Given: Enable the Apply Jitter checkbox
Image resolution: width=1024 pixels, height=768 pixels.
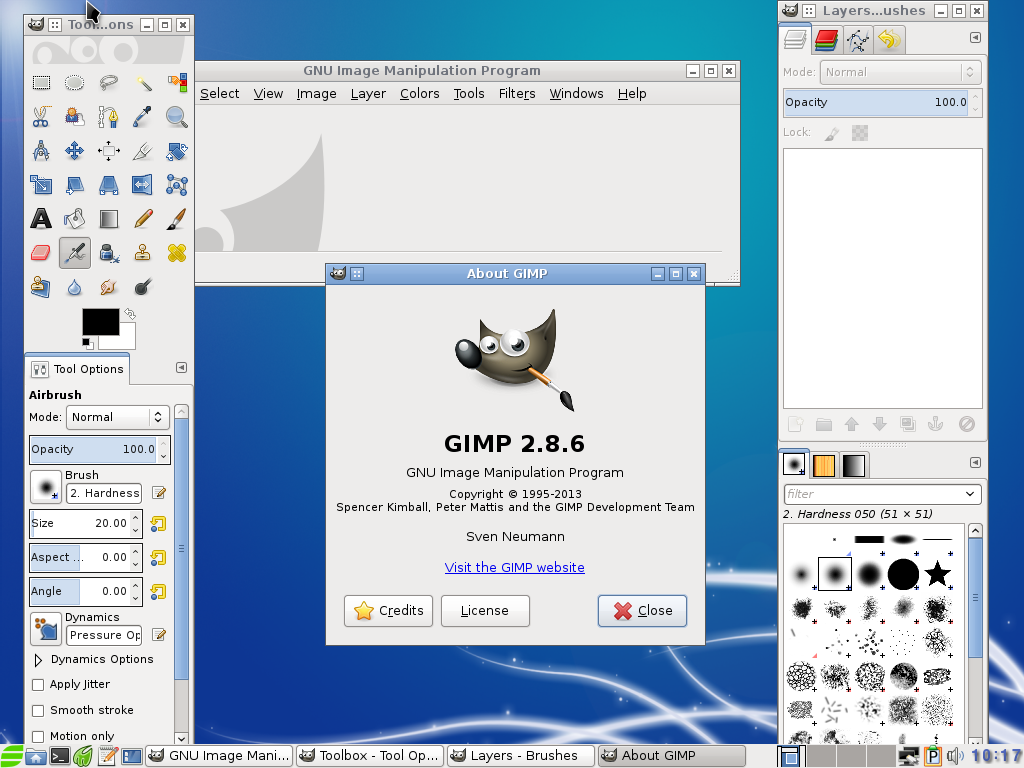Looking at the screenshot, I should coord(38,684).
